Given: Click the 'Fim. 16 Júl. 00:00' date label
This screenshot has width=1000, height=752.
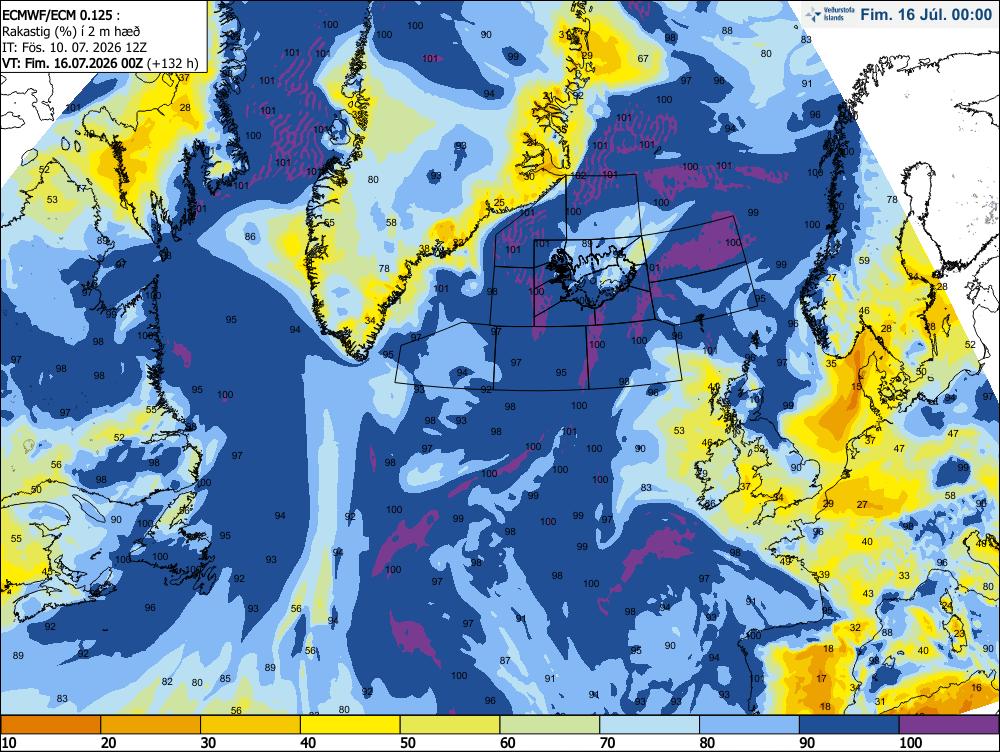Looking at the screenshot, I should (x=926, y=14).
